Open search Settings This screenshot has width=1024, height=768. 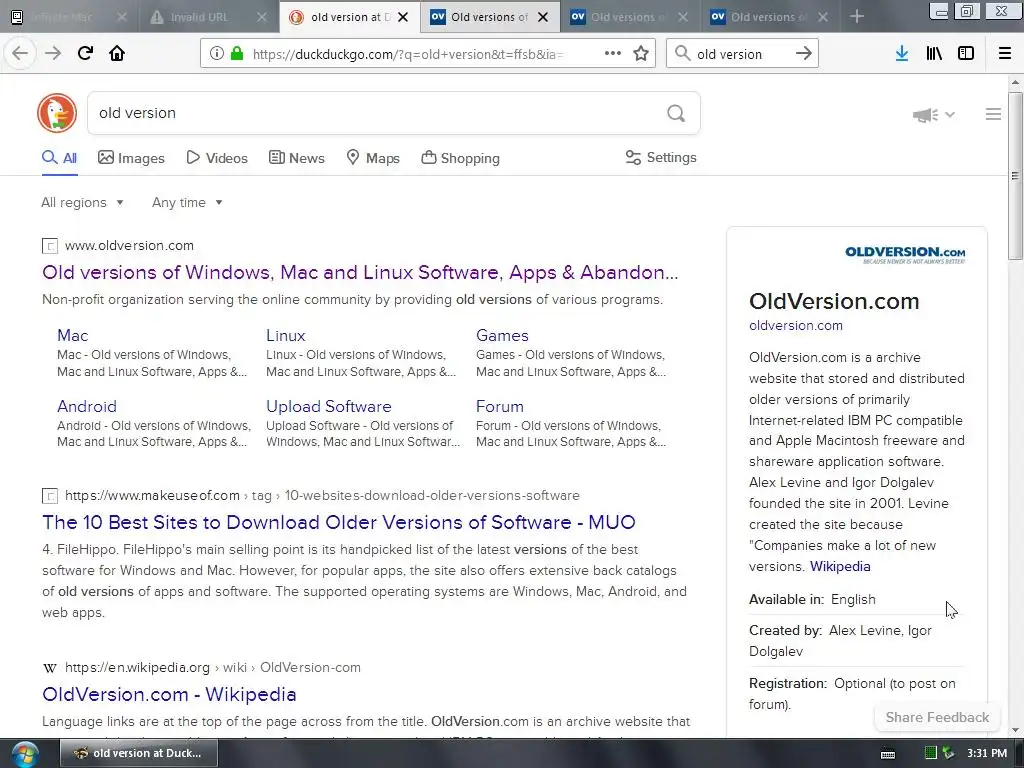pyautogui.click(x=661, y=157)
